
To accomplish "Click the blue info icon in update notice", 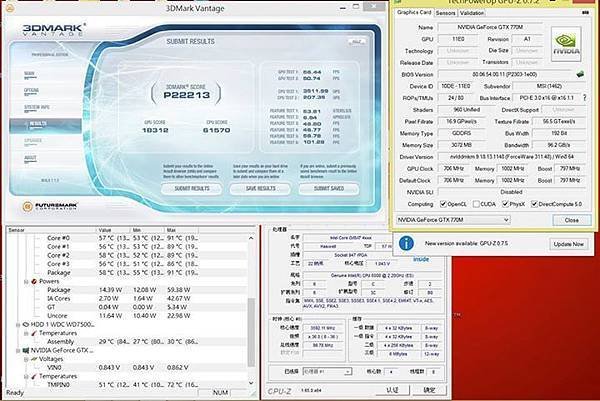I will [406, 243].
